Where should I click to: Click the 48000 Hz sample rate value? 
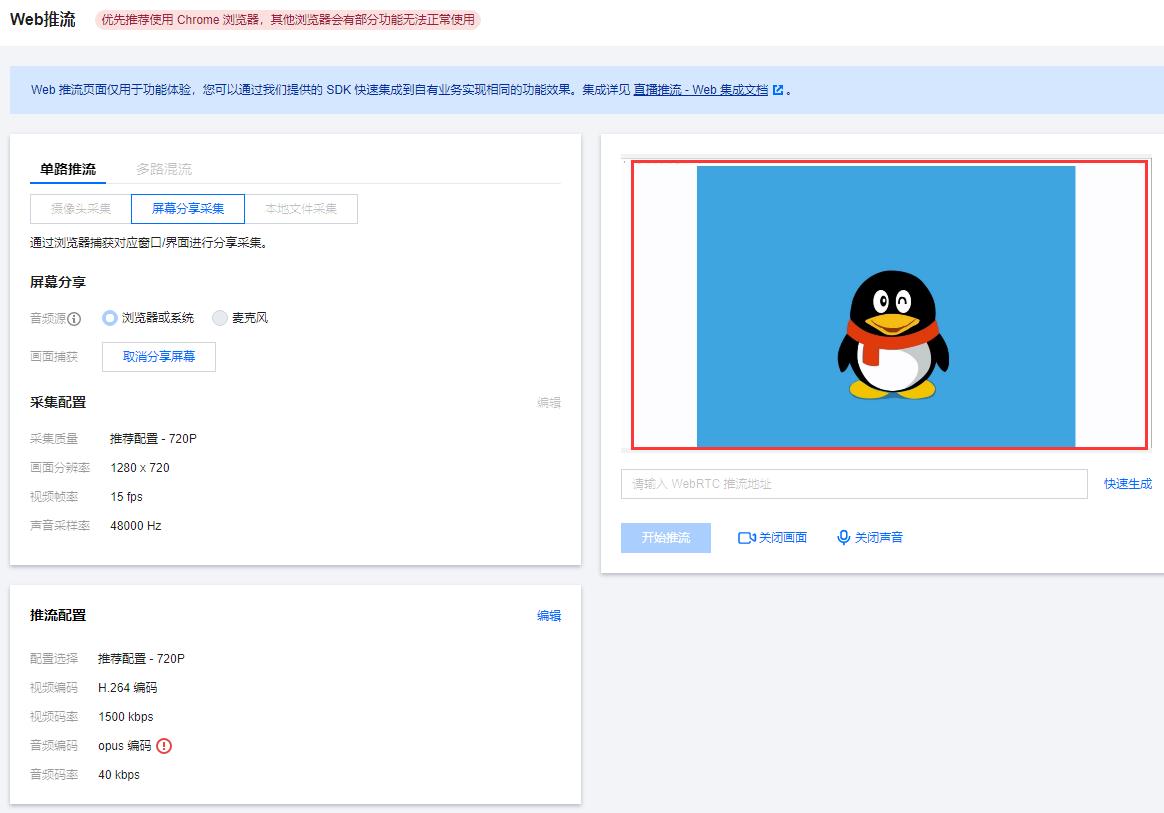point(136,526)
